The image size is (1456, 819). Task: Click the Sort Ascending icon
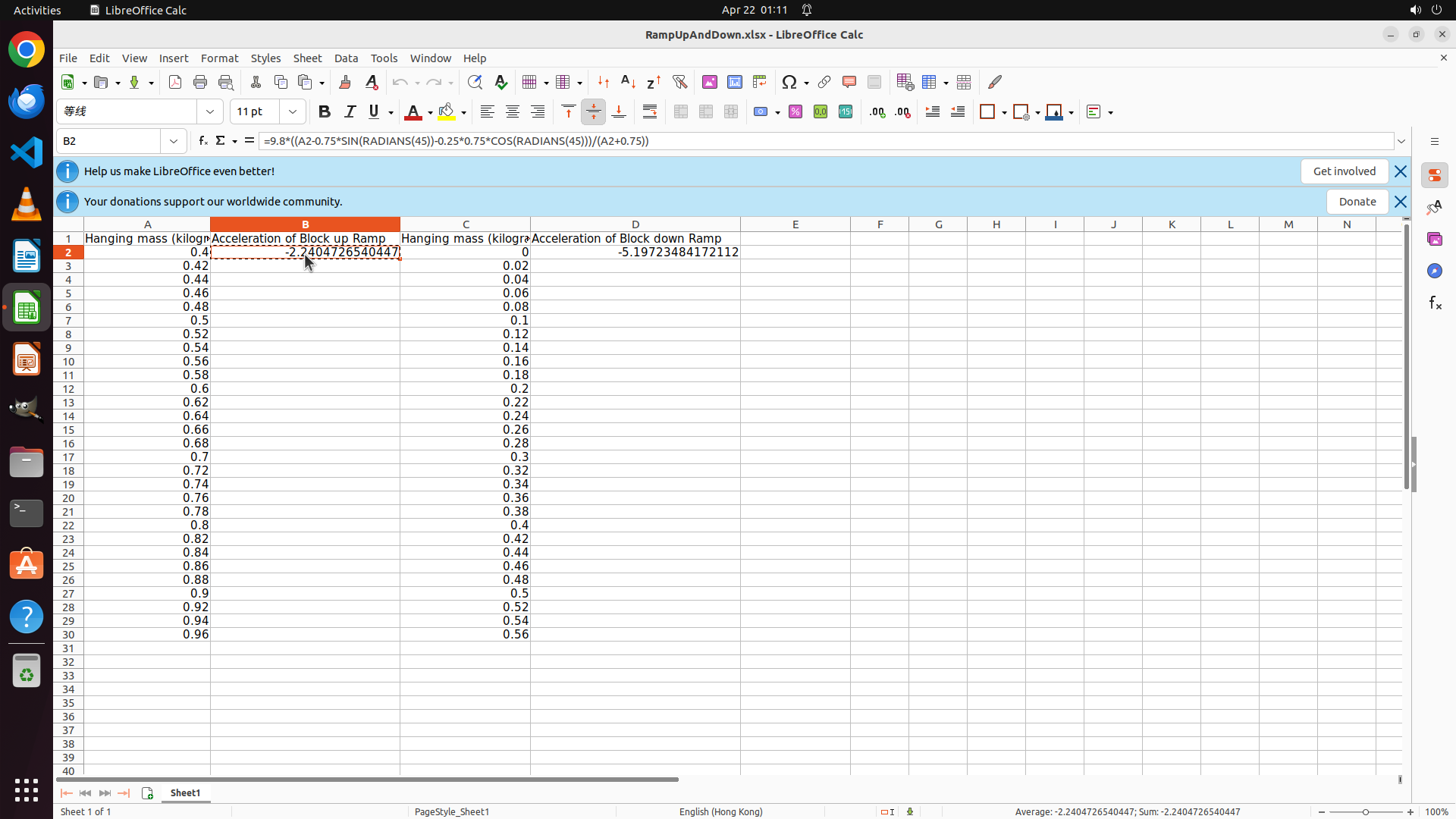pos(629,82)
